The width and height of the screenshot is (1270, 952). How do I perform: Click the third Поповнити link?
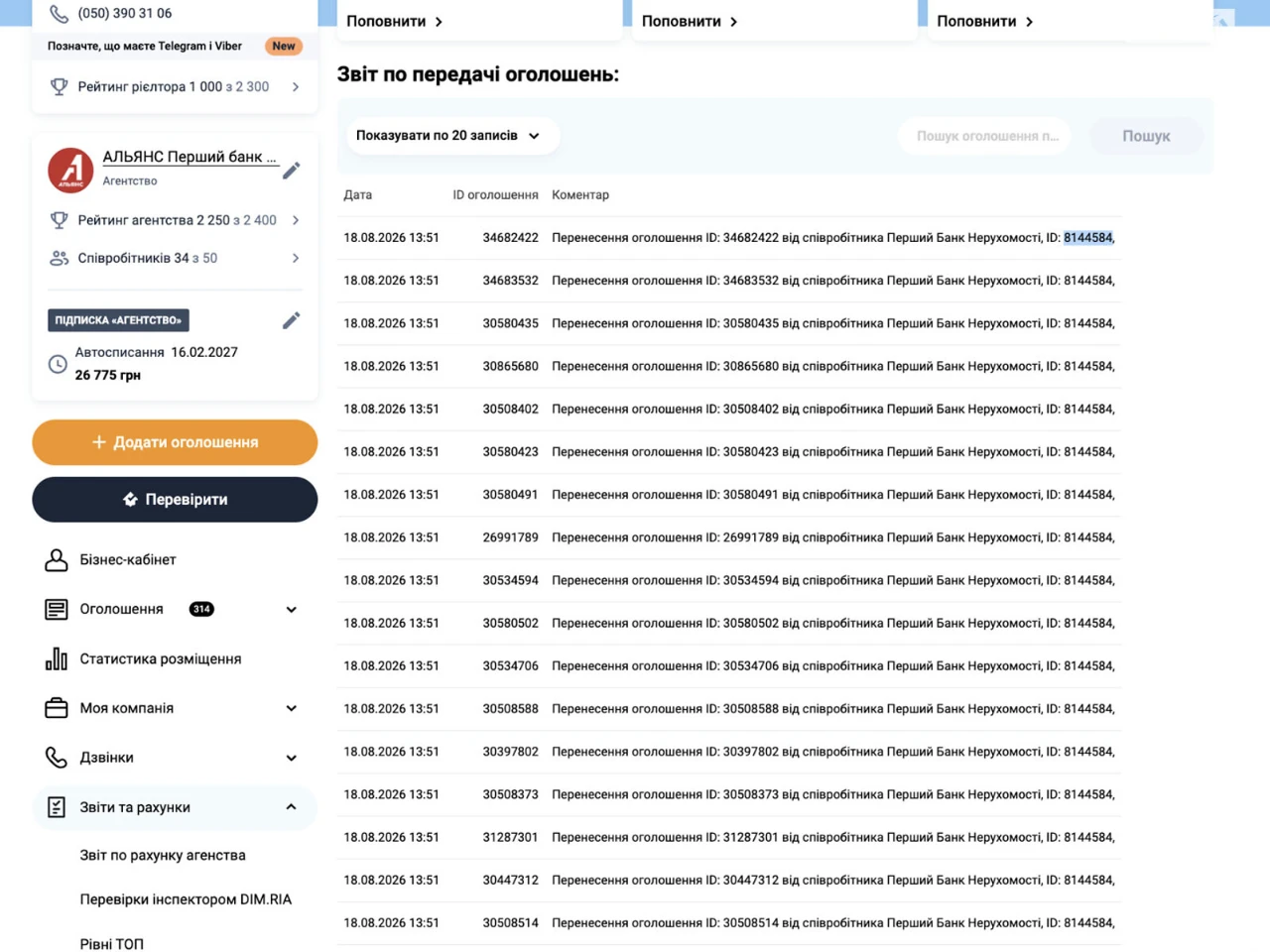pos(985,21)
